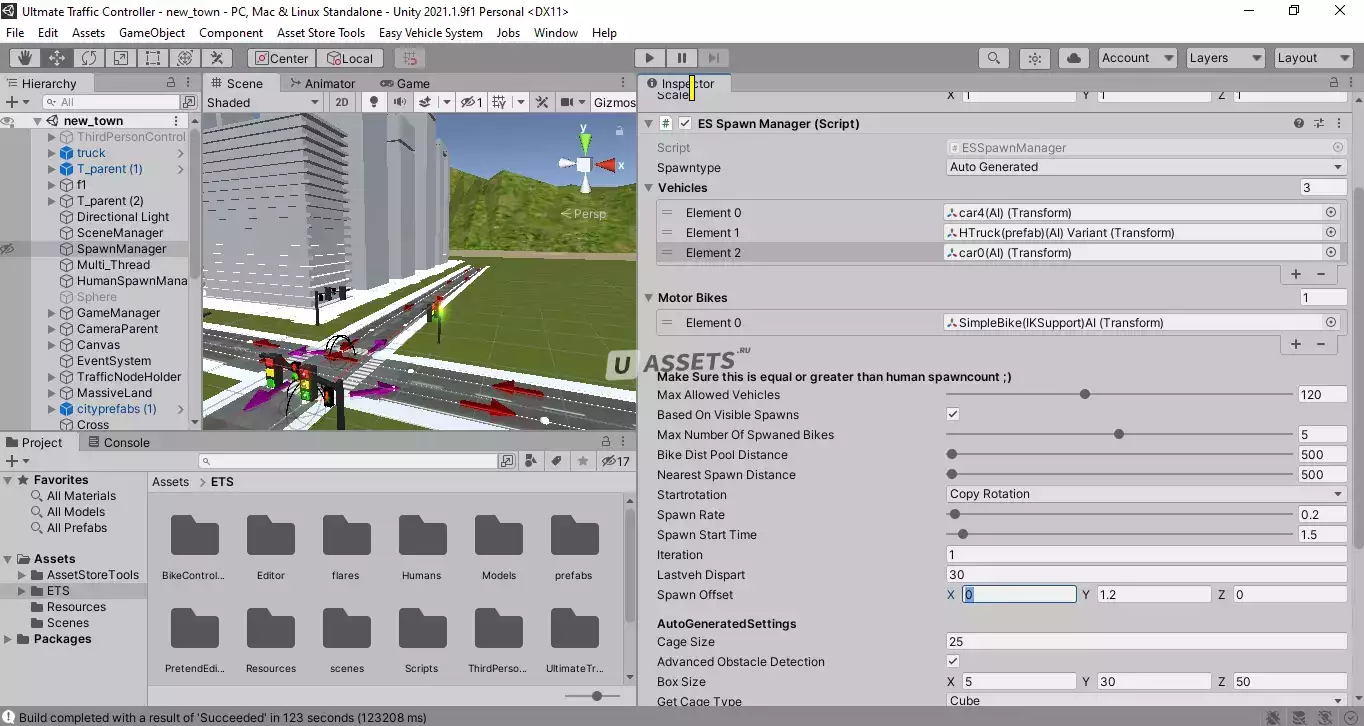Open the Easy Vehicle System menu
Screen dimensions: 1364x726
coord(431,32)
